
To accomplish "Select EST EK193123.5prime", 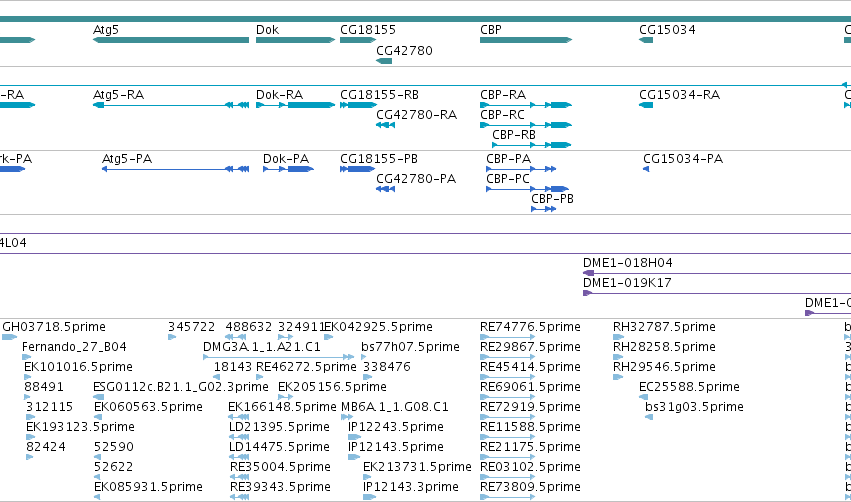I will pyautogui.click(x=30, y=437).
